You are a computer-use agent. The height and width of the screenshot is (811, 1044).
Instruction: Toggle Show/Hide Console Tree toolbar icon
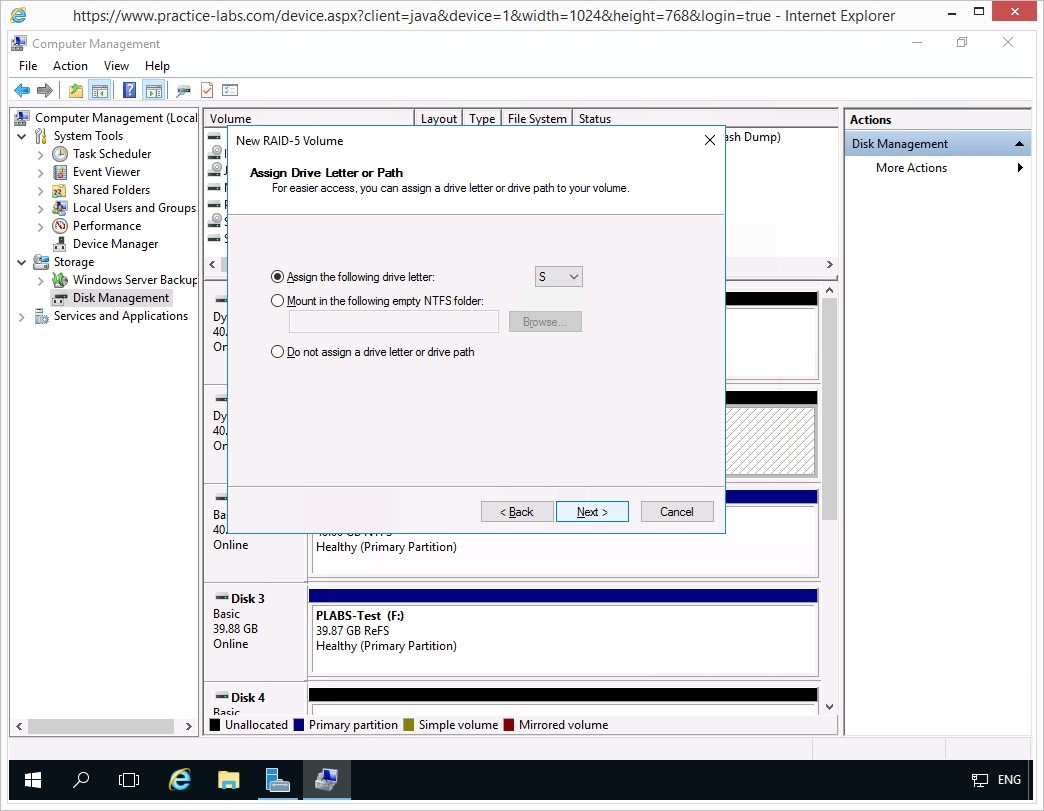click(100, 91)
